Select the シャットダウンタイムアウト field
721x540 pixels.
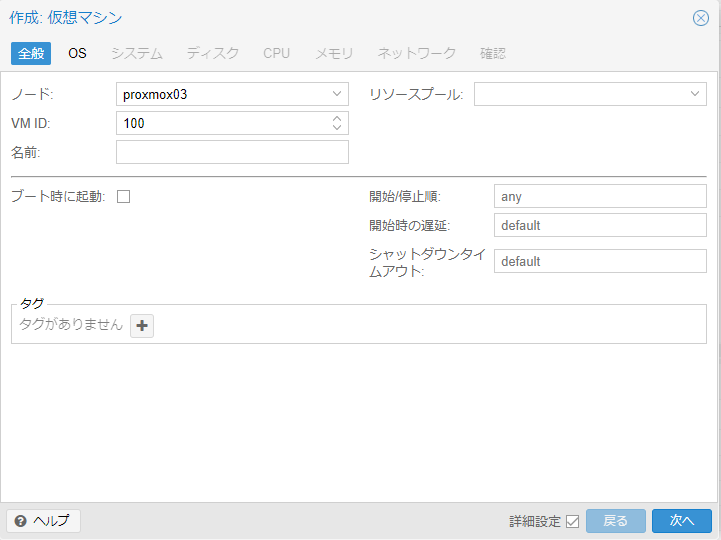click(x=600, y=261)
